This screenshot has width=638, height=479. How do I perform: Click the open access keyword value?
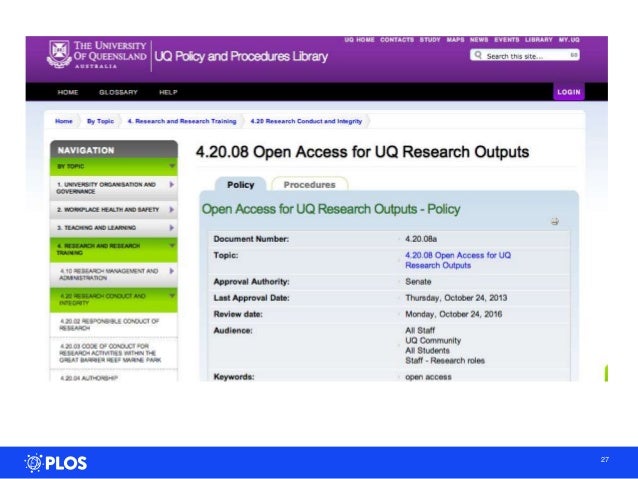(x=428, y=377)
